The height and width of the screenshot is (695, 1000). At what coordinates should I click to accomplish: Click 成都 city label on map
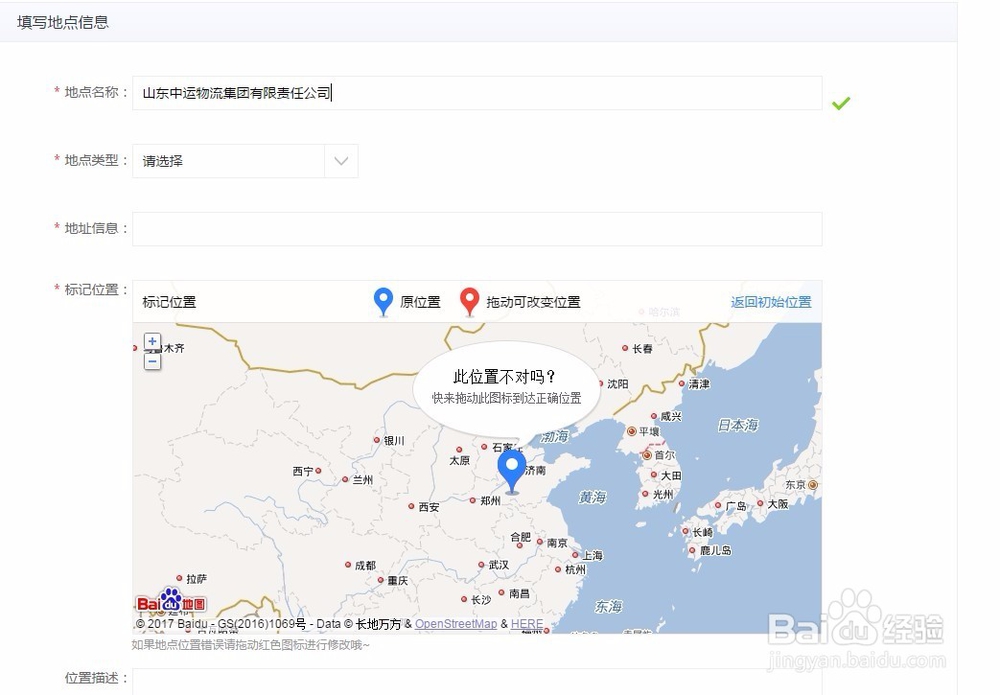click(x=365, y=565)
